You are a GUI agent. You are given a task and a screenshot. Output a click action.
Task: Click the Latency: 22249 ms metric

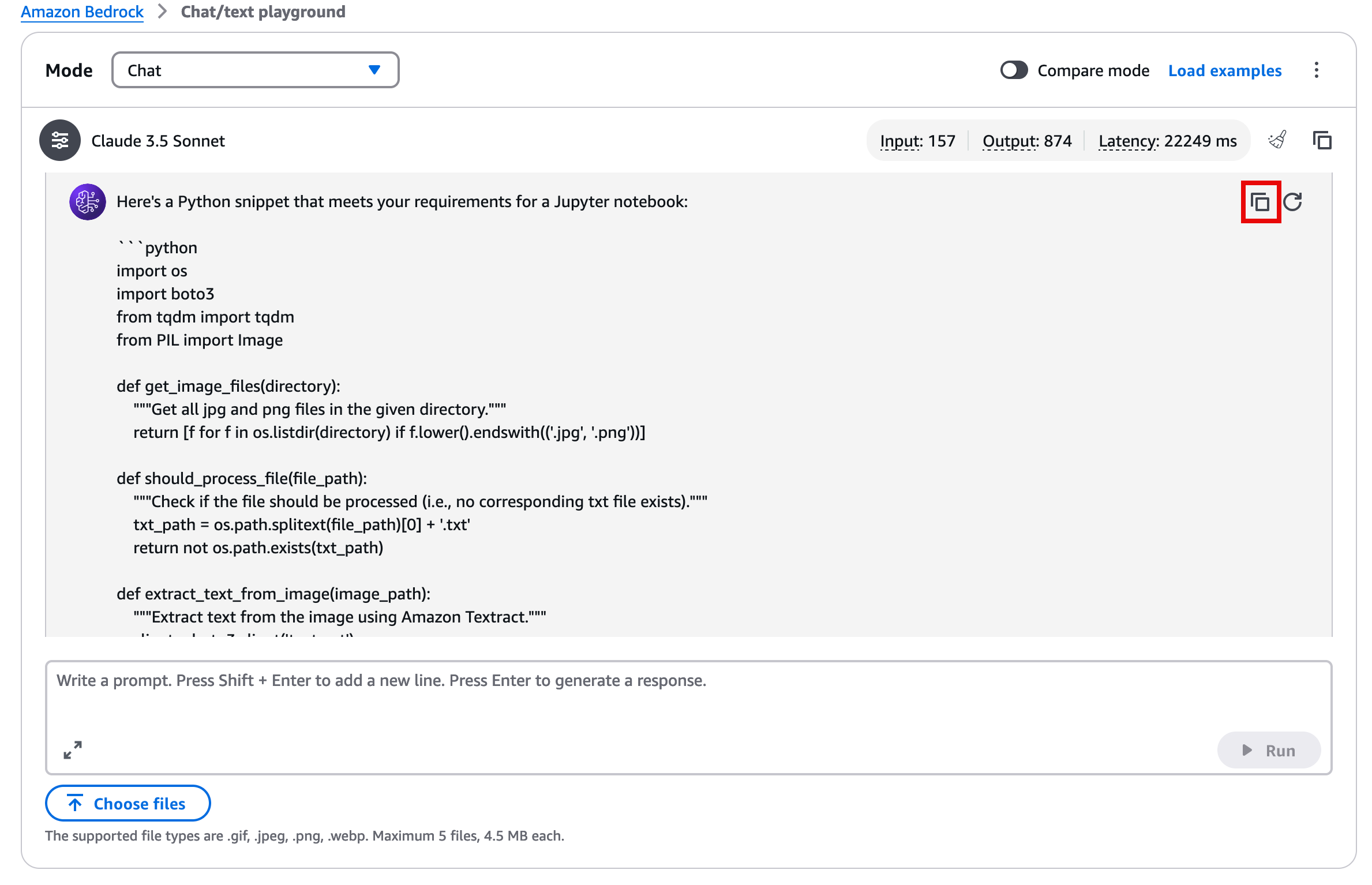click(x=1167, y=141)
